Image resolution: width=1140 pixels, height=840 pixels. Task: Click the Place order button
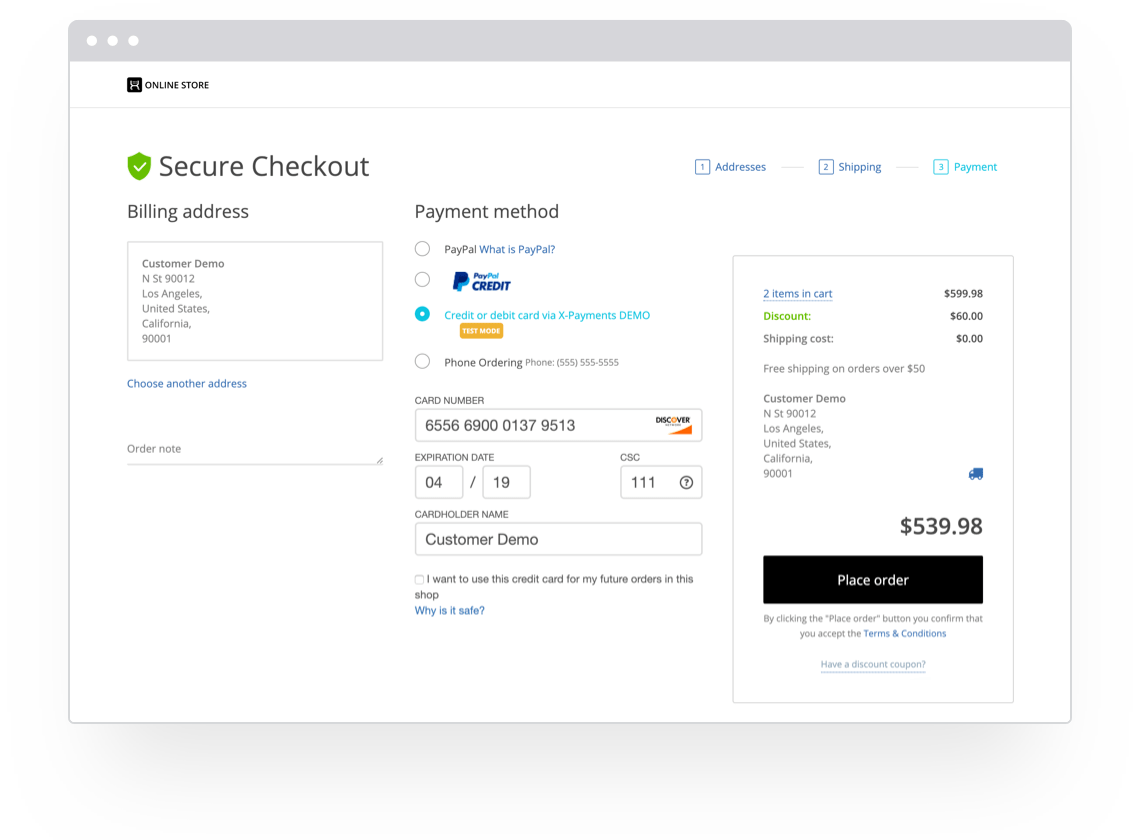(x=872, y=579)
